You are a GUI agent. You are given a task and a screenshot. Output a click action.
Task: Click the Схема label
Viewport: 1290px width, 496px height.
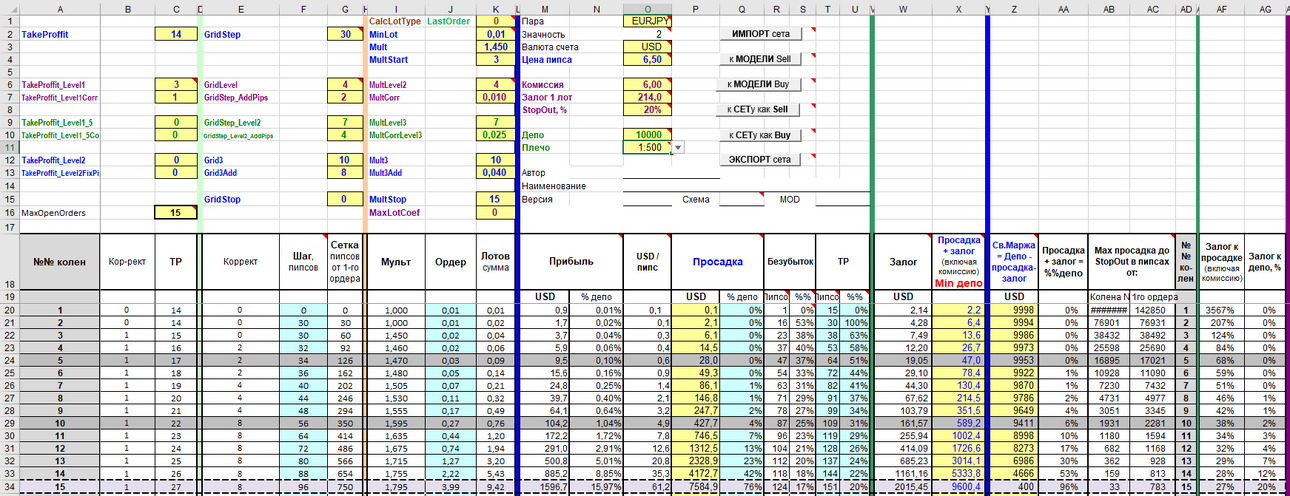click(695, 199)
